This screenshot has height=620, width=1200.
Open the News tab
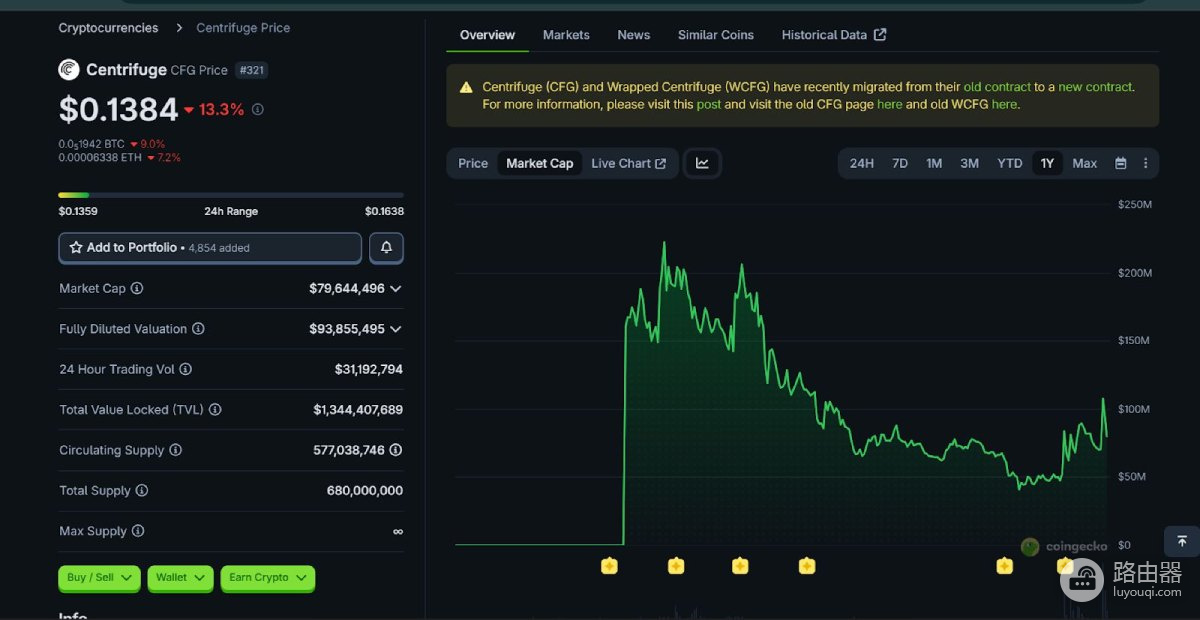[634, 34]
